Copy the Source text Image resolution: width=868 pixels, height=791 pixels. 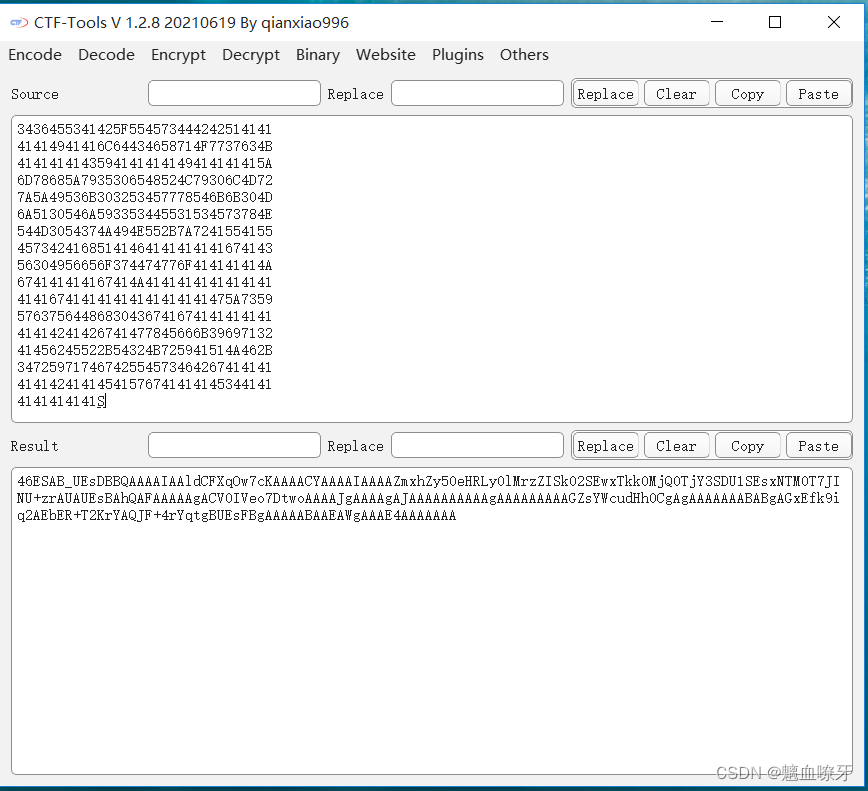[x=747, y=94]
